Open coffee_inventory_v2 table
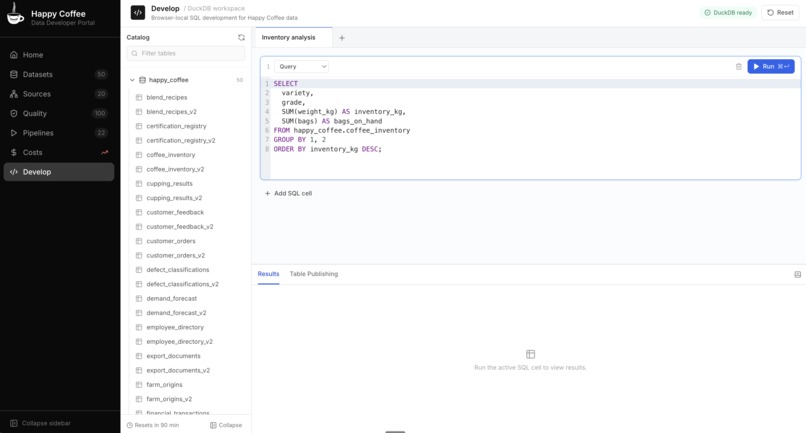Image resolution: width=806 pixels, height=433 pixels. click(x=175, y=169)
